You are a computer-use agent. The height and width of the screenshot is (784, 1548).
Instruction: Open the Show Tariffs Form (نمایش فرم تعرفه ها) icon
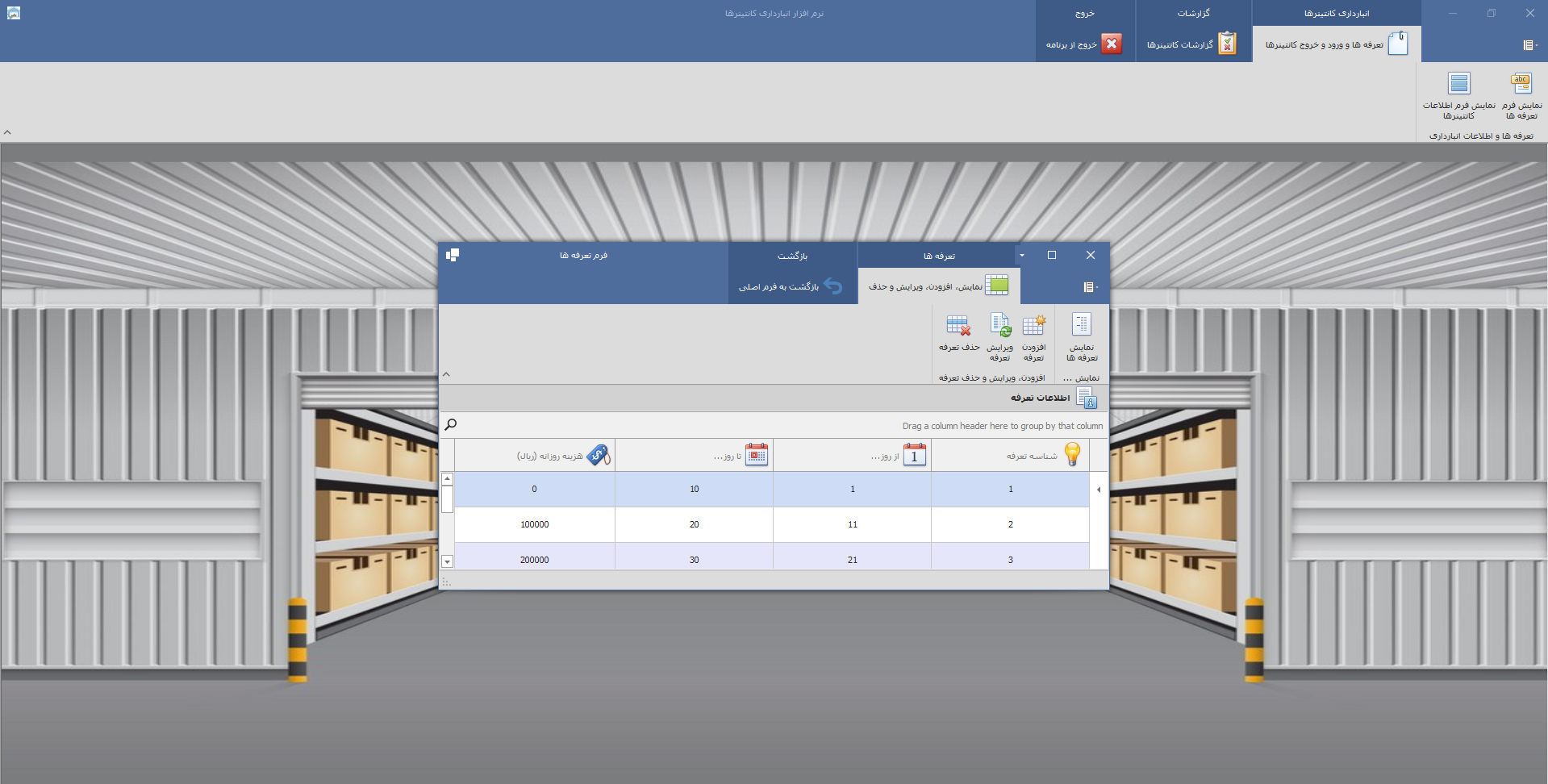tap(1521, 84)
